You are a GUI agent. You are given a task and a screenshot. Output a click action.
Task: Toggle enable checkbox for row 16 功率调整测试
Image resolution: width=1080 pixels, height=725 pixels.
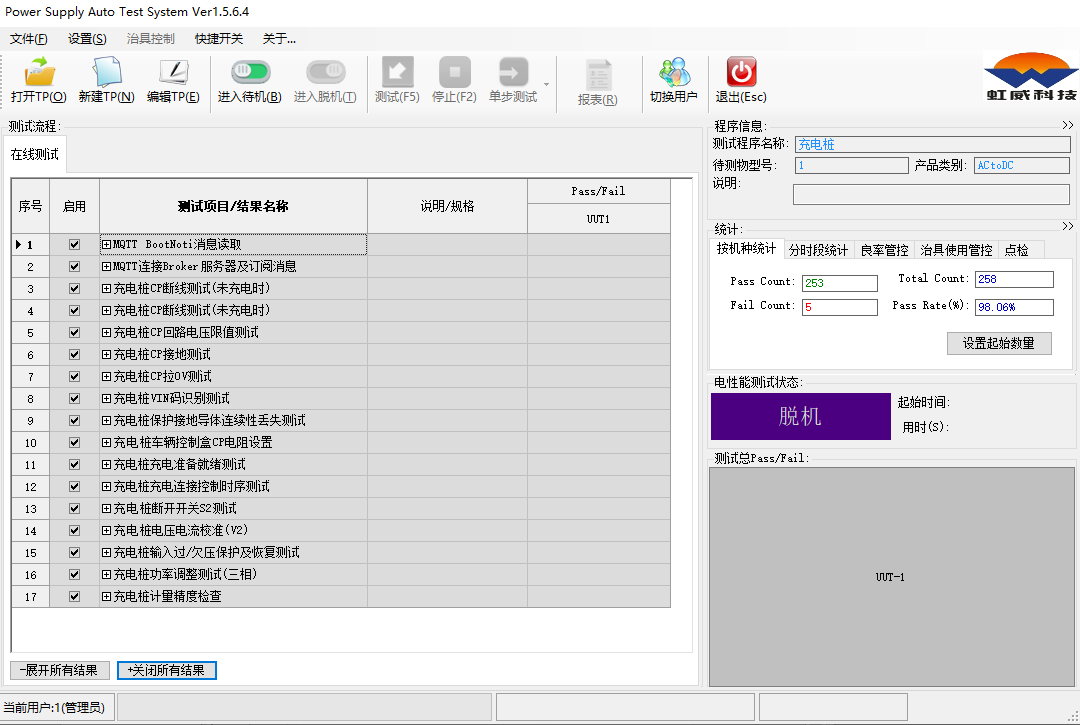74,575
